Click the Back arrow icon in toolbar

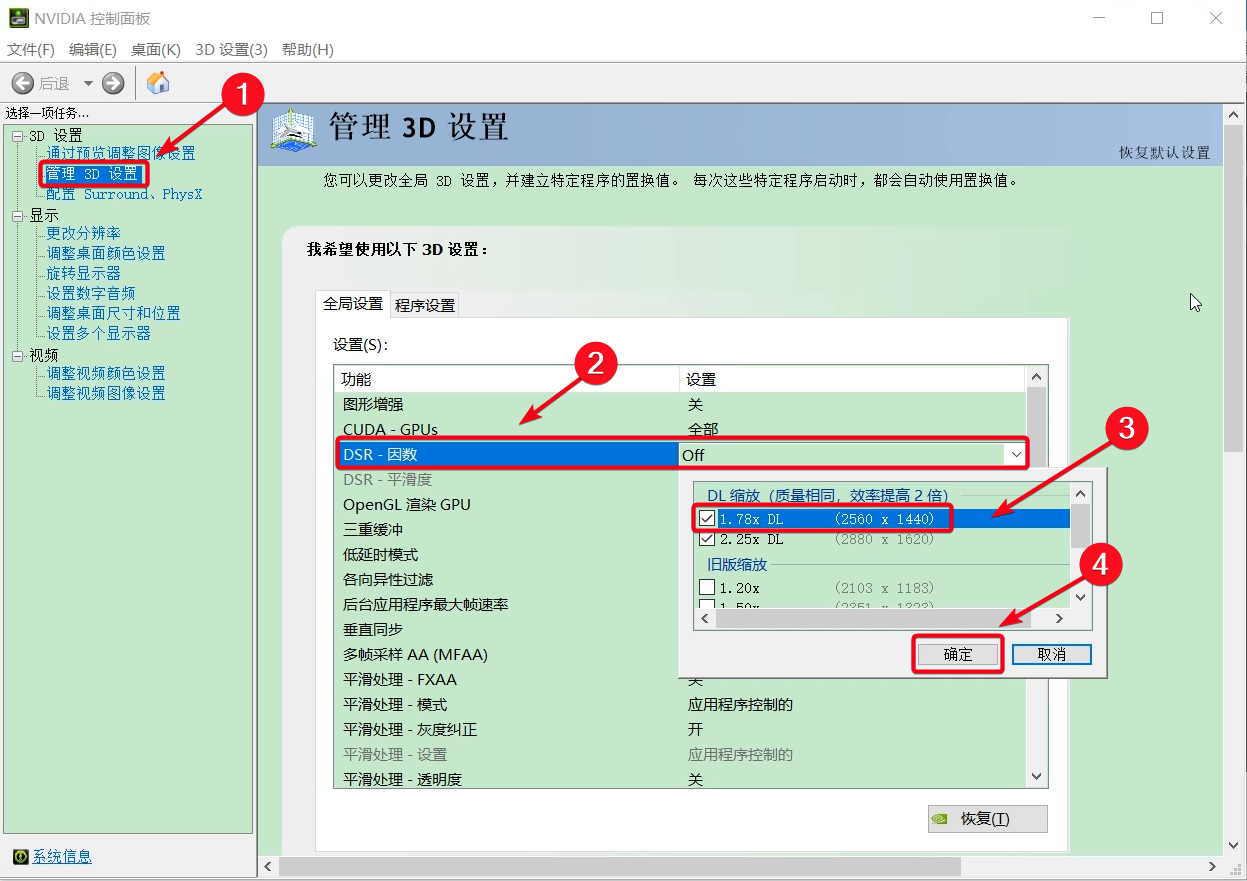[x=23, y=83]
